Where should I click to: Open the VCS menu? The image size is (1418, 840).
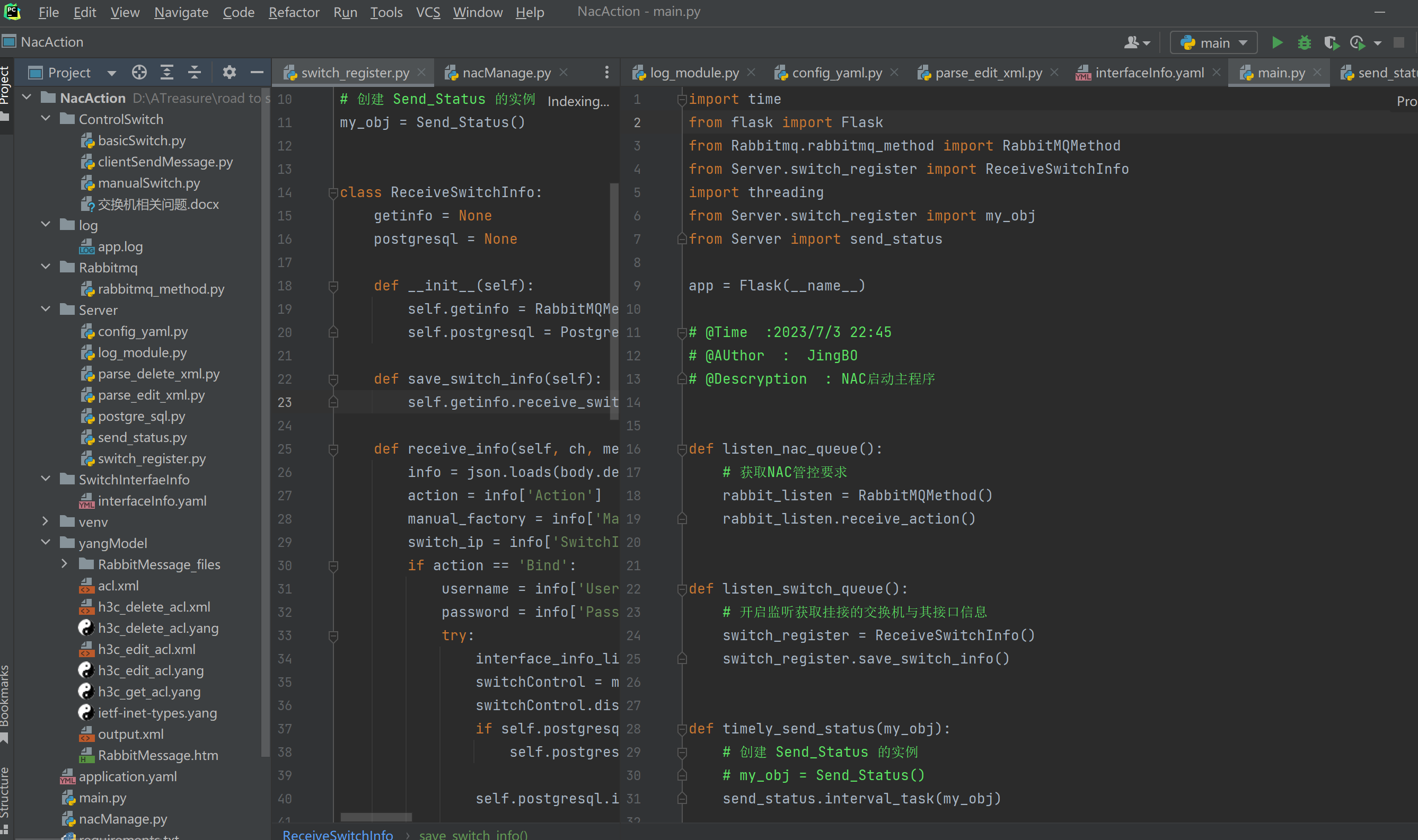(428, 12)
